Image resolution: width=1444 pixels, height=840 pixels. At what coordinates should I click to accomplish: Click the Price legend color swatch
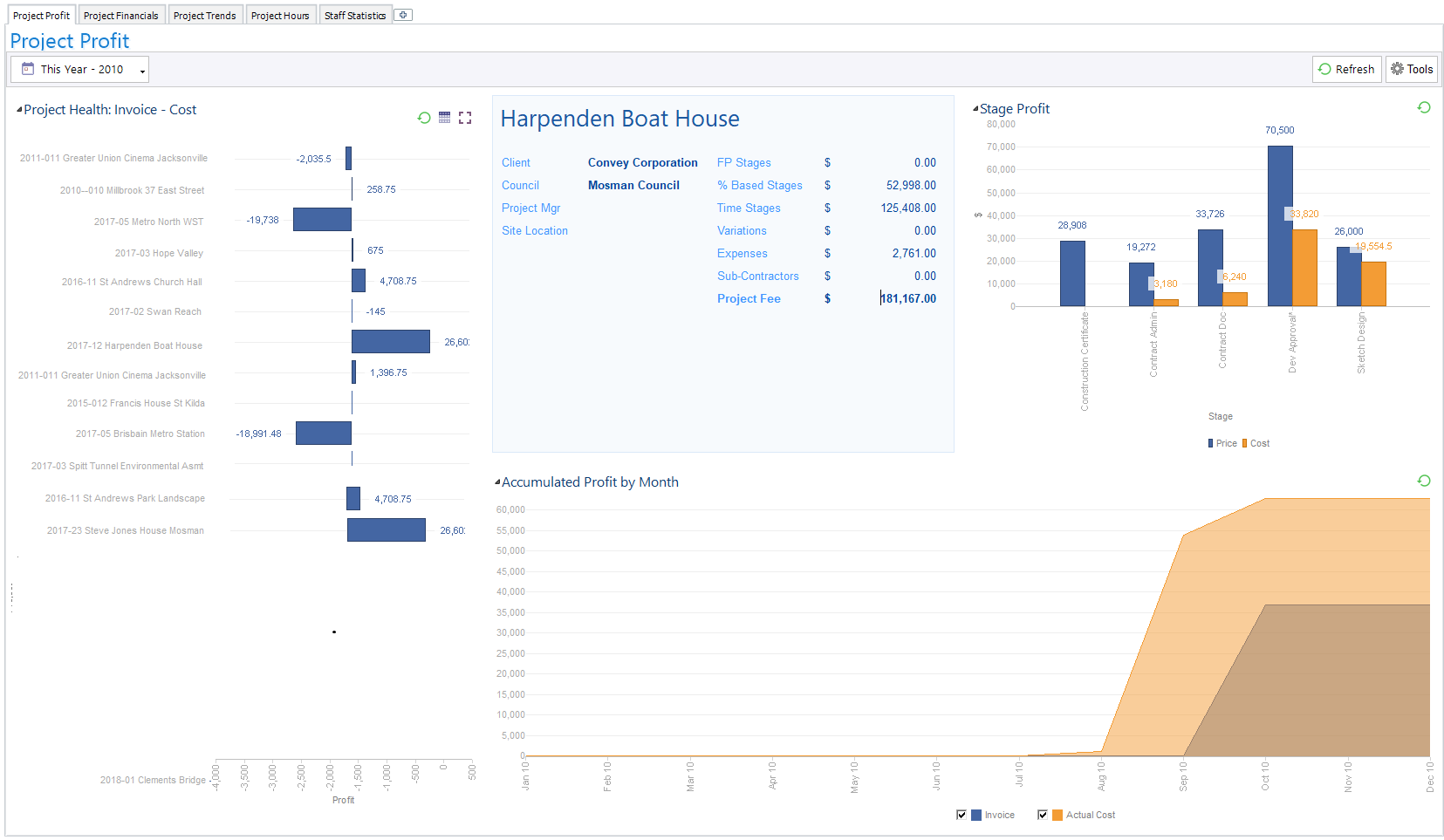tap(1210, 443)
